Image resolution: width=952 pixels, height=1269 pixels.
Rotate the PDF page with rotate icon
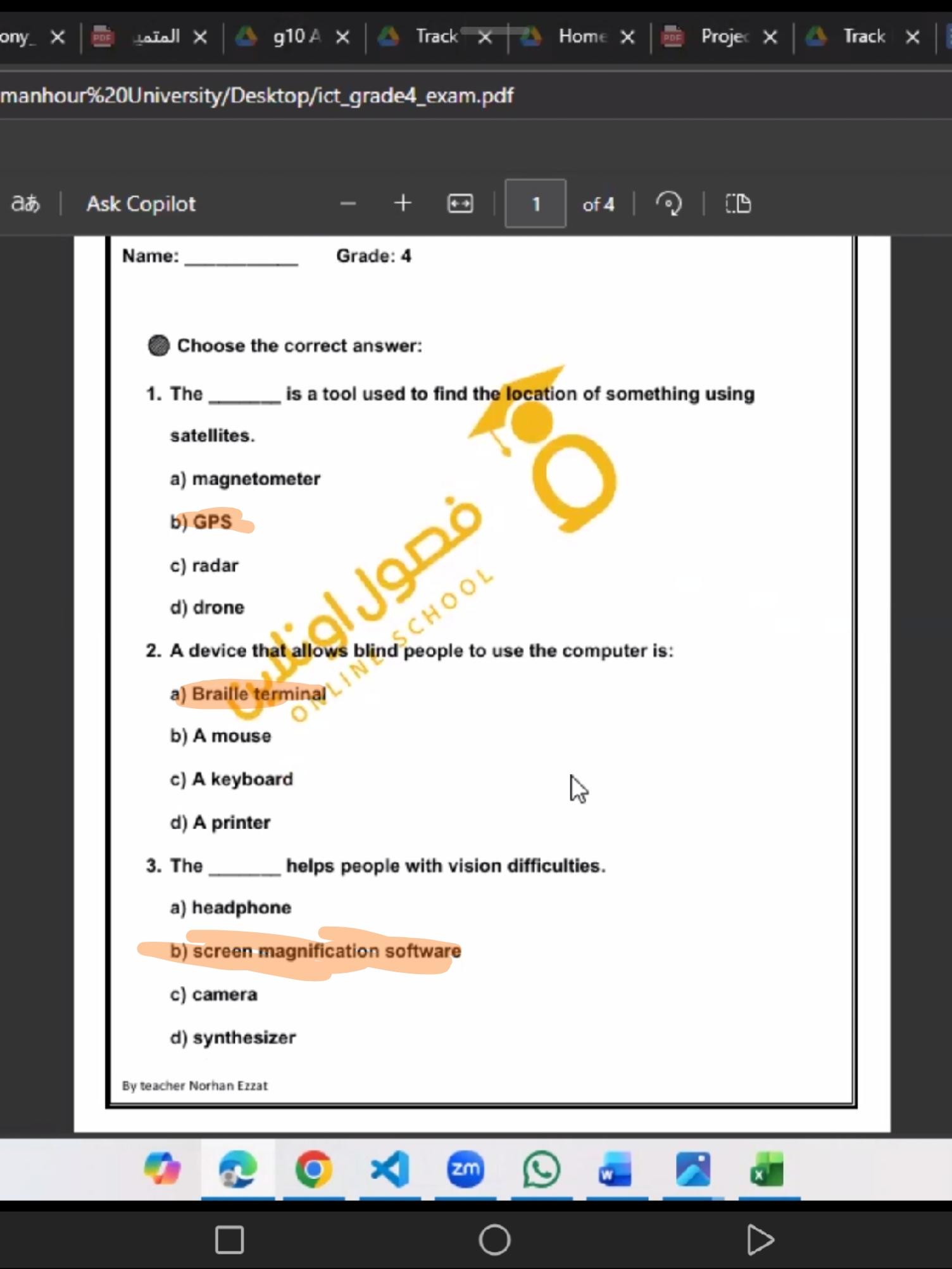coord(668,204)
